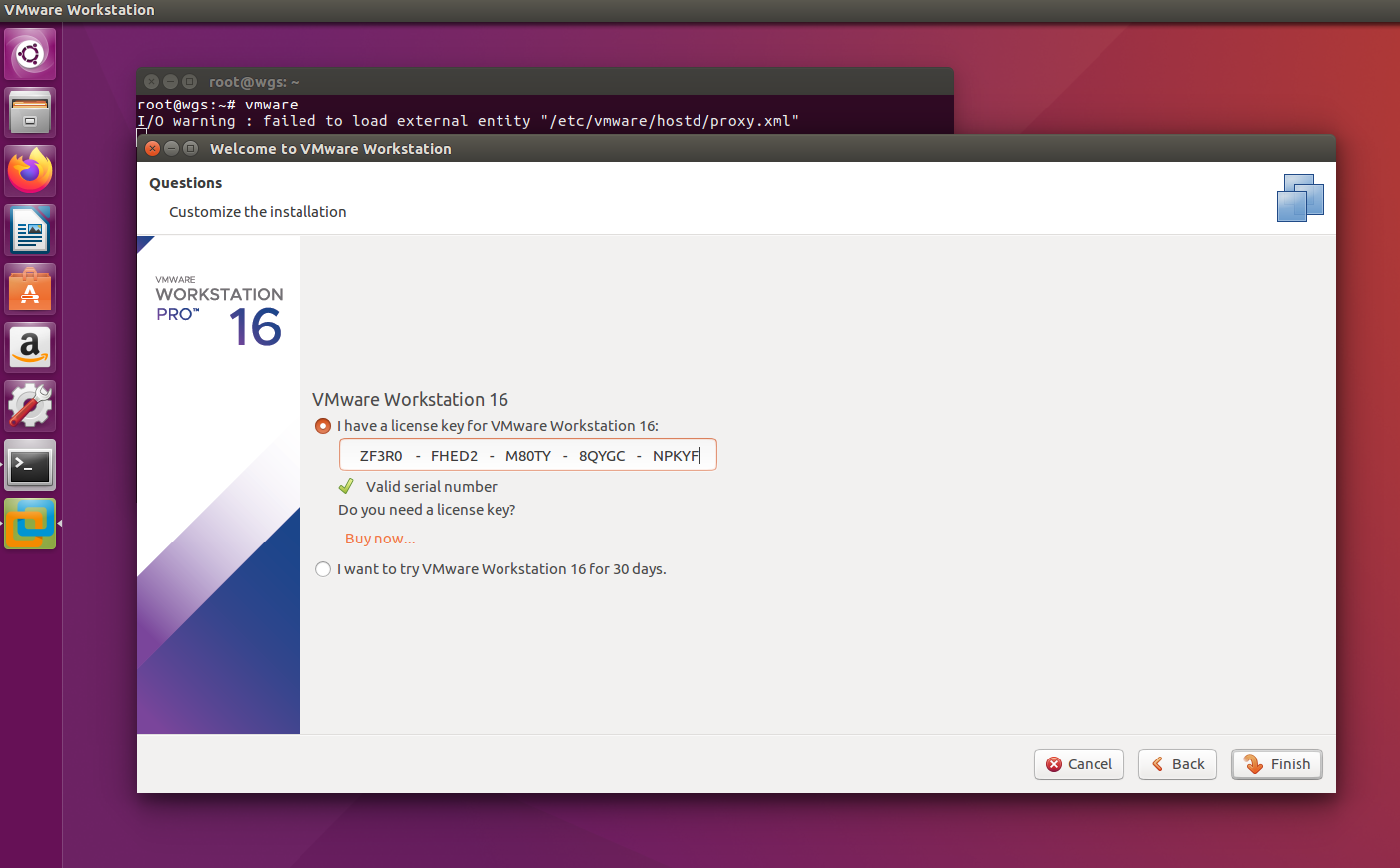Open LibreOffice Writer from the dock
1400x868 pixels.
(x=30, y=230)
